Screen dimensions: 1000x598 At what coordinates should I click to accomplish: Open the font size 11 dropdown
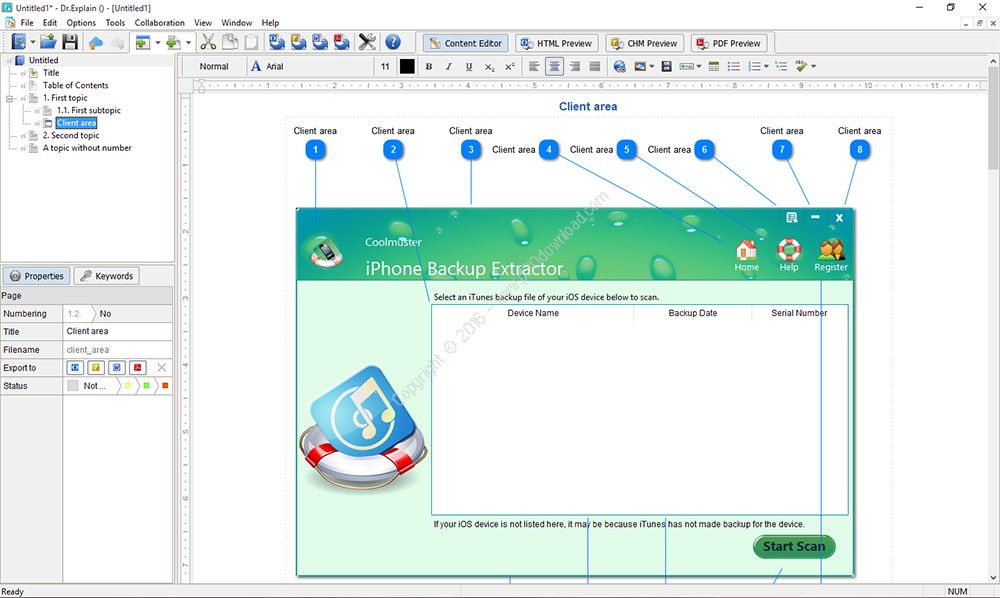click(x=385, y=66)
